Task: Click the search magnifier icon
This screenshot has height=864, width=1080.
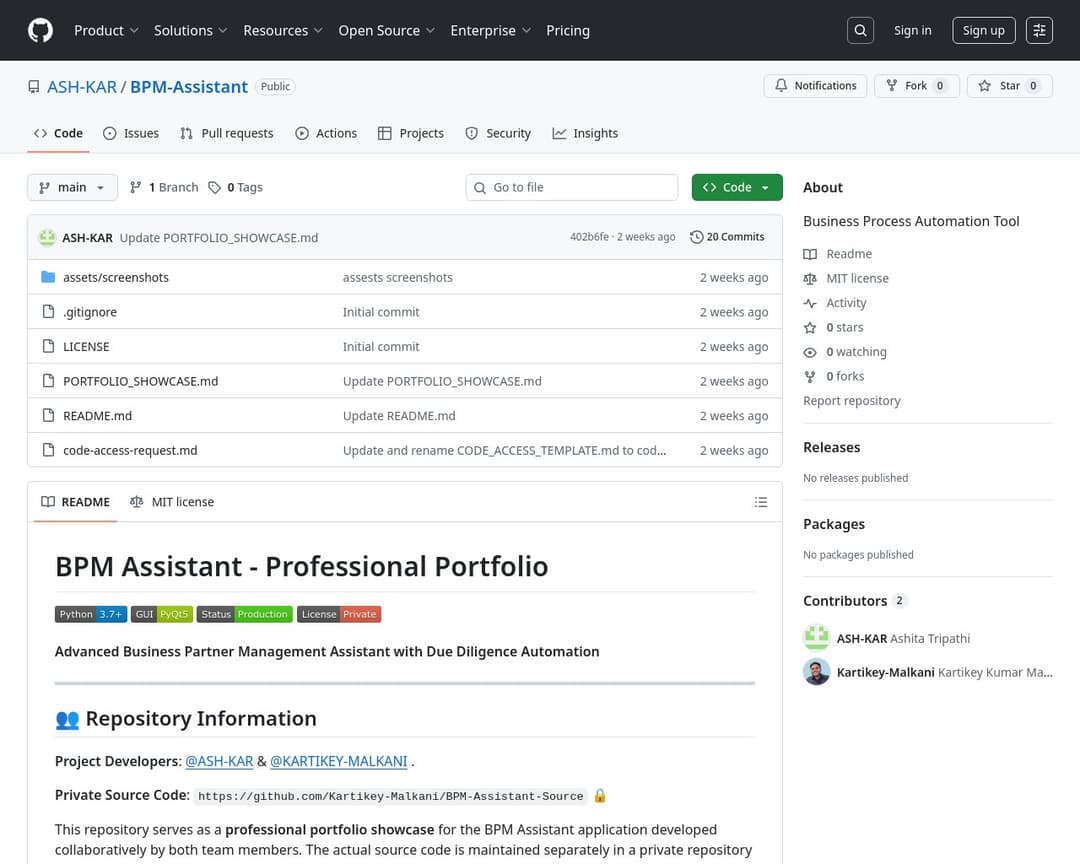Action: [x=860, y=30]
